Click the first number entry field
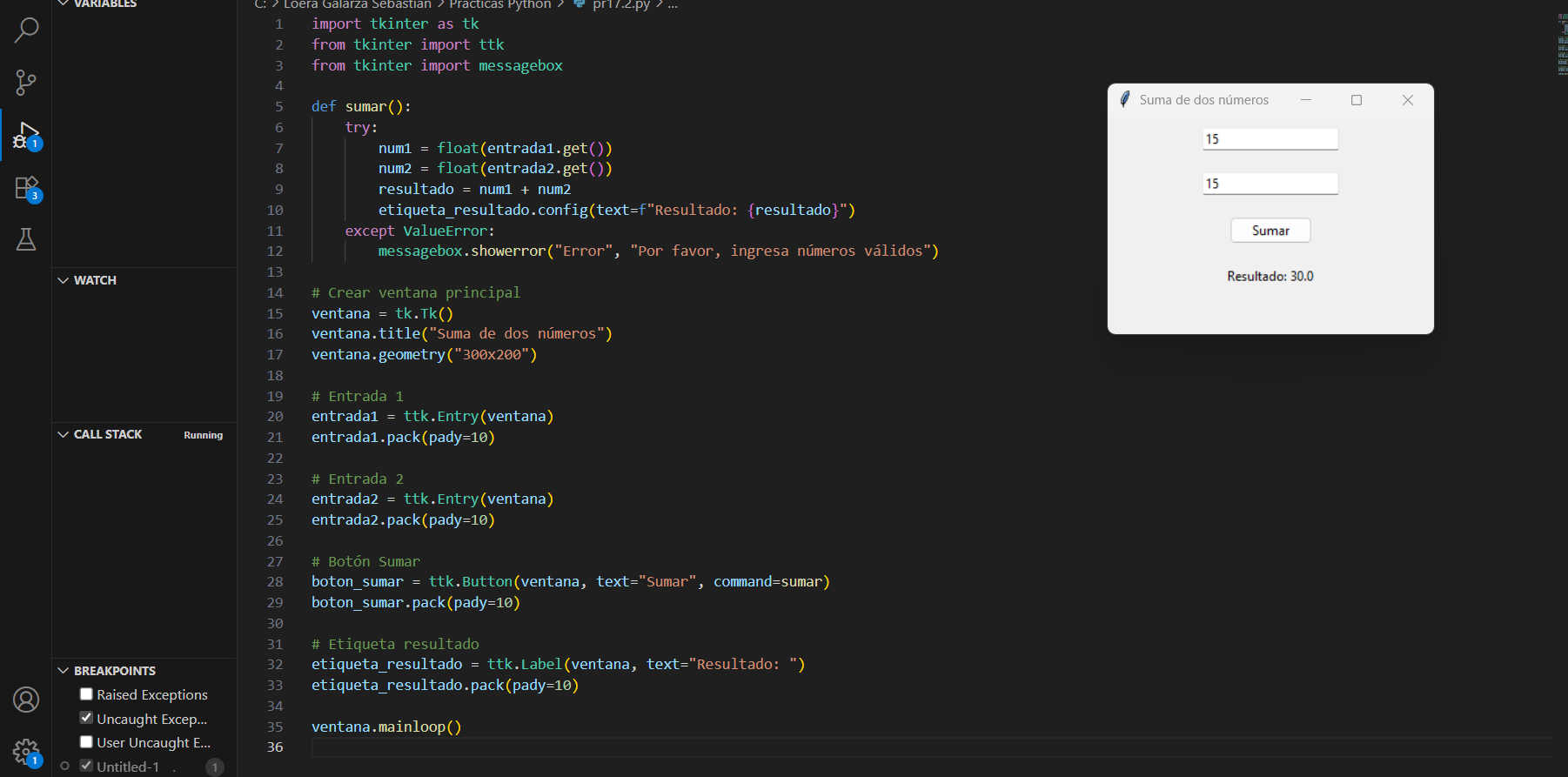The image size is (1568, 777). 1270,139
